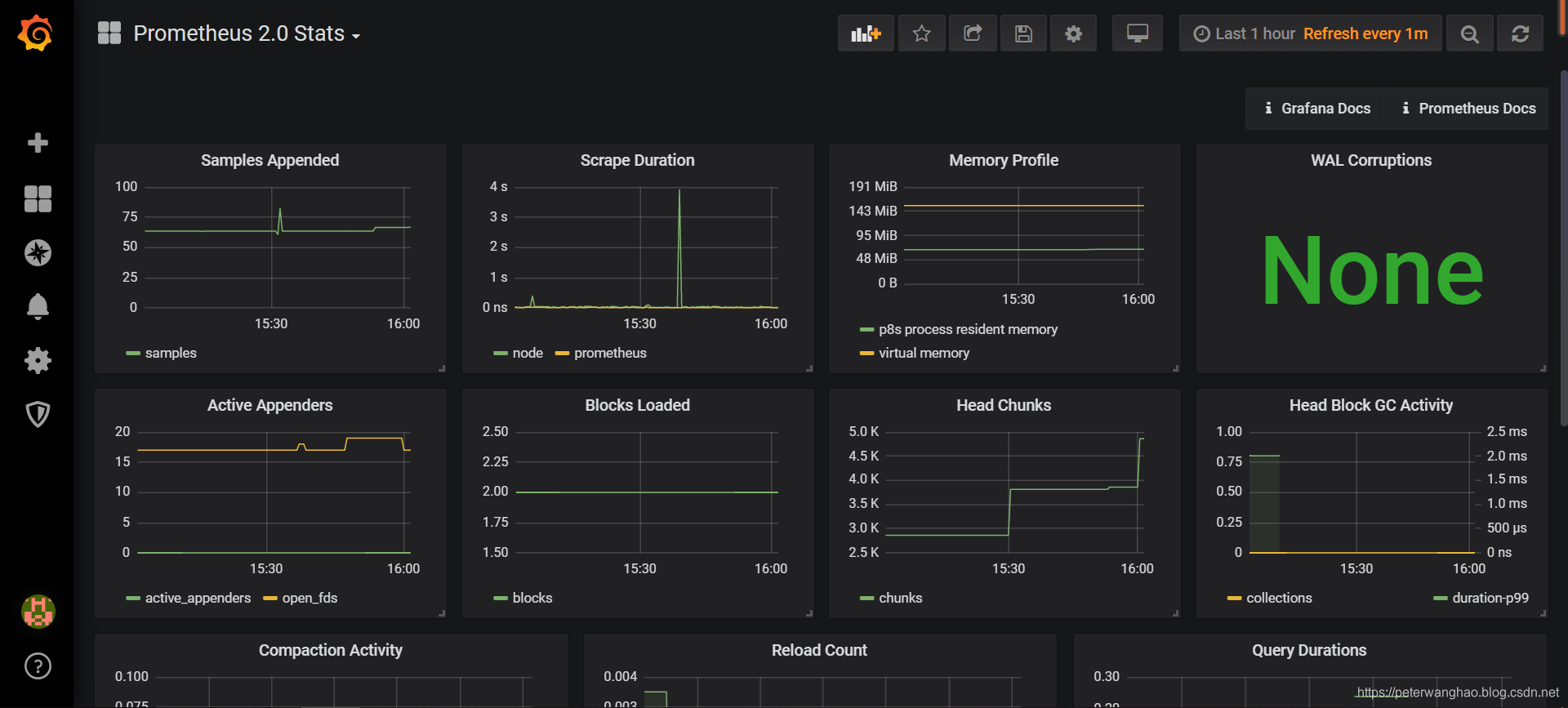Click the big None value in WAL Corruptions
Viewport: 1568px width, 708px height.
(1372, 271)
